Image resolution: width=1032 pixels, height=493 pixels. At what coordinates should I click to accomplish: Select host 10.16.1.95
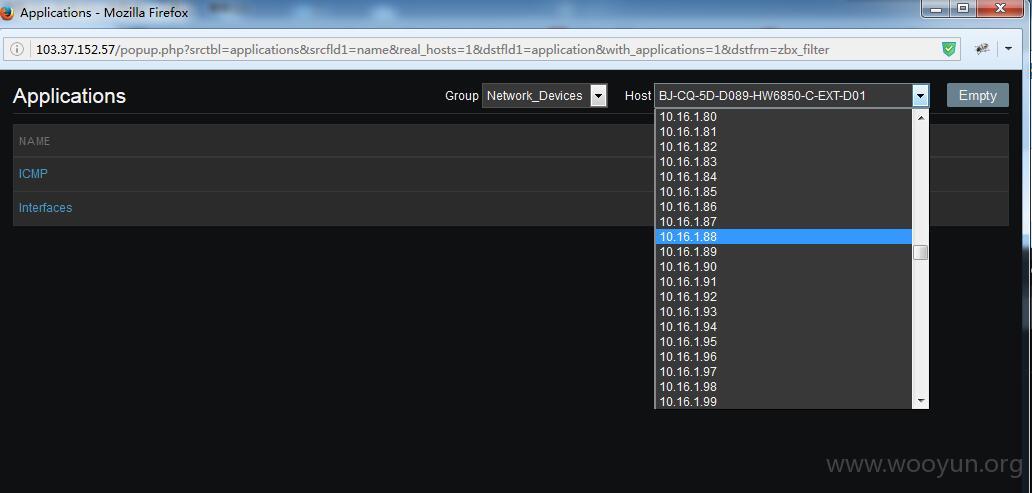click(x=783, y=342)
